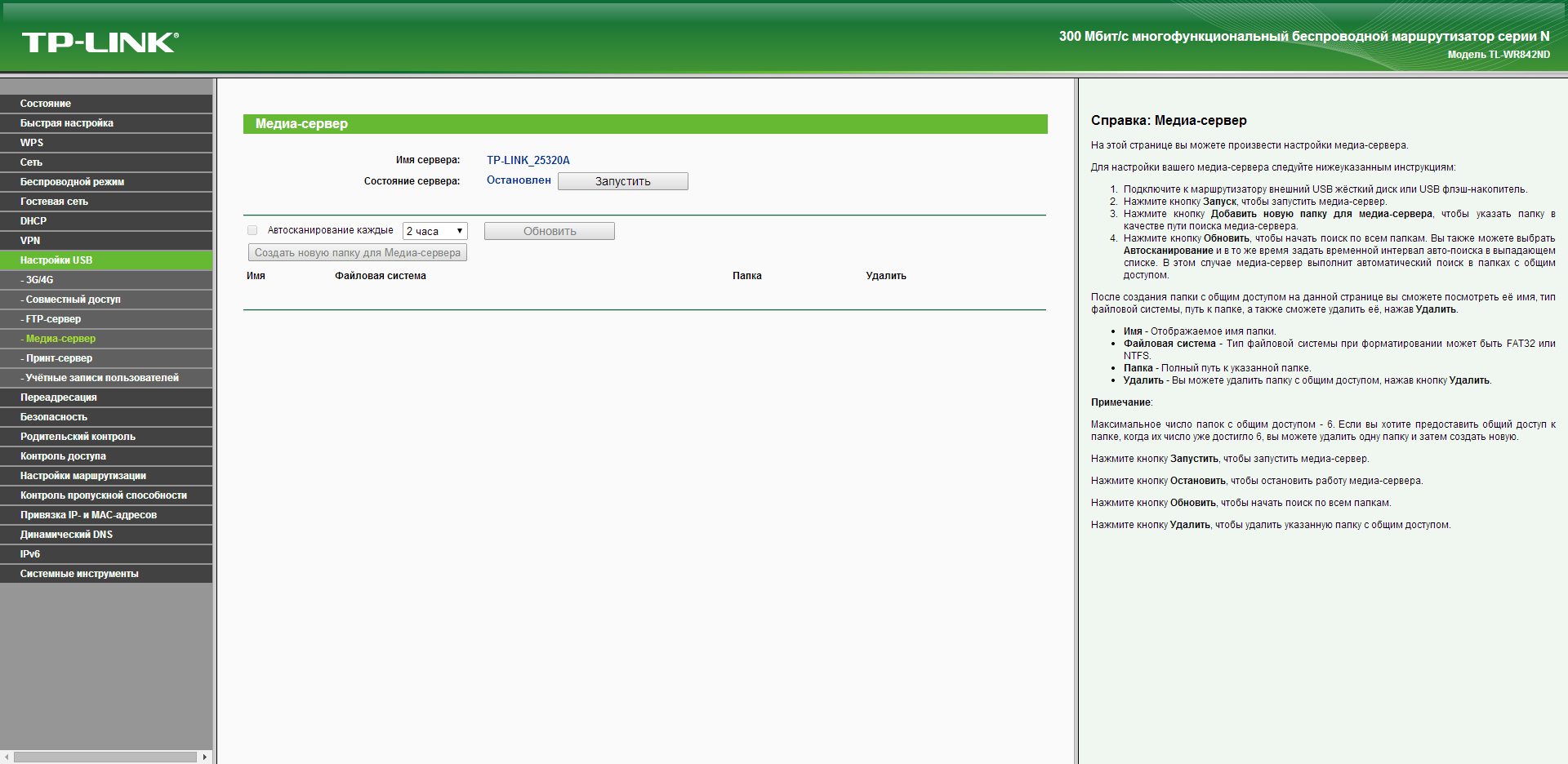Click server name TP-LINK_25320A
The height and width of the screenshot is (764, 1568).
[528, 160]
